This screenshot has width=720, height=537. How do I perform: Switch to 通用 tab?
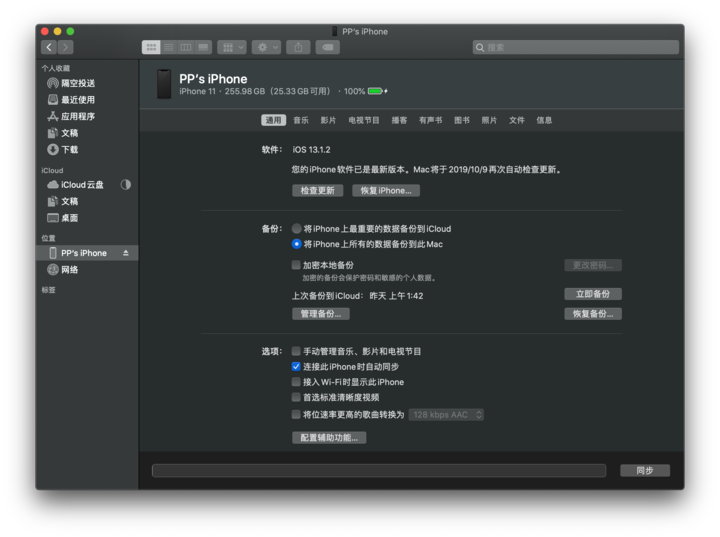click(273, 120)
